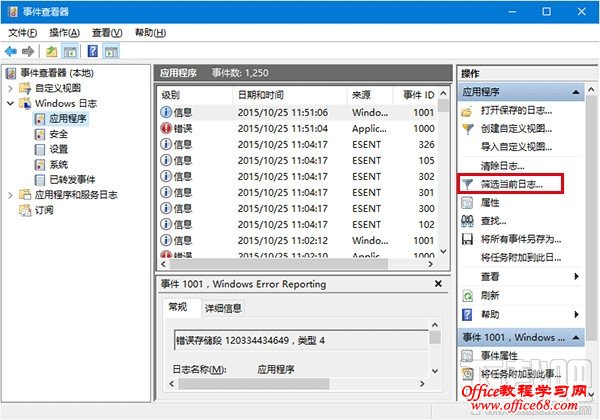Open the 查看 submenu arrow in actions
This screenshot has width=600, height=420.
point(576,276)
